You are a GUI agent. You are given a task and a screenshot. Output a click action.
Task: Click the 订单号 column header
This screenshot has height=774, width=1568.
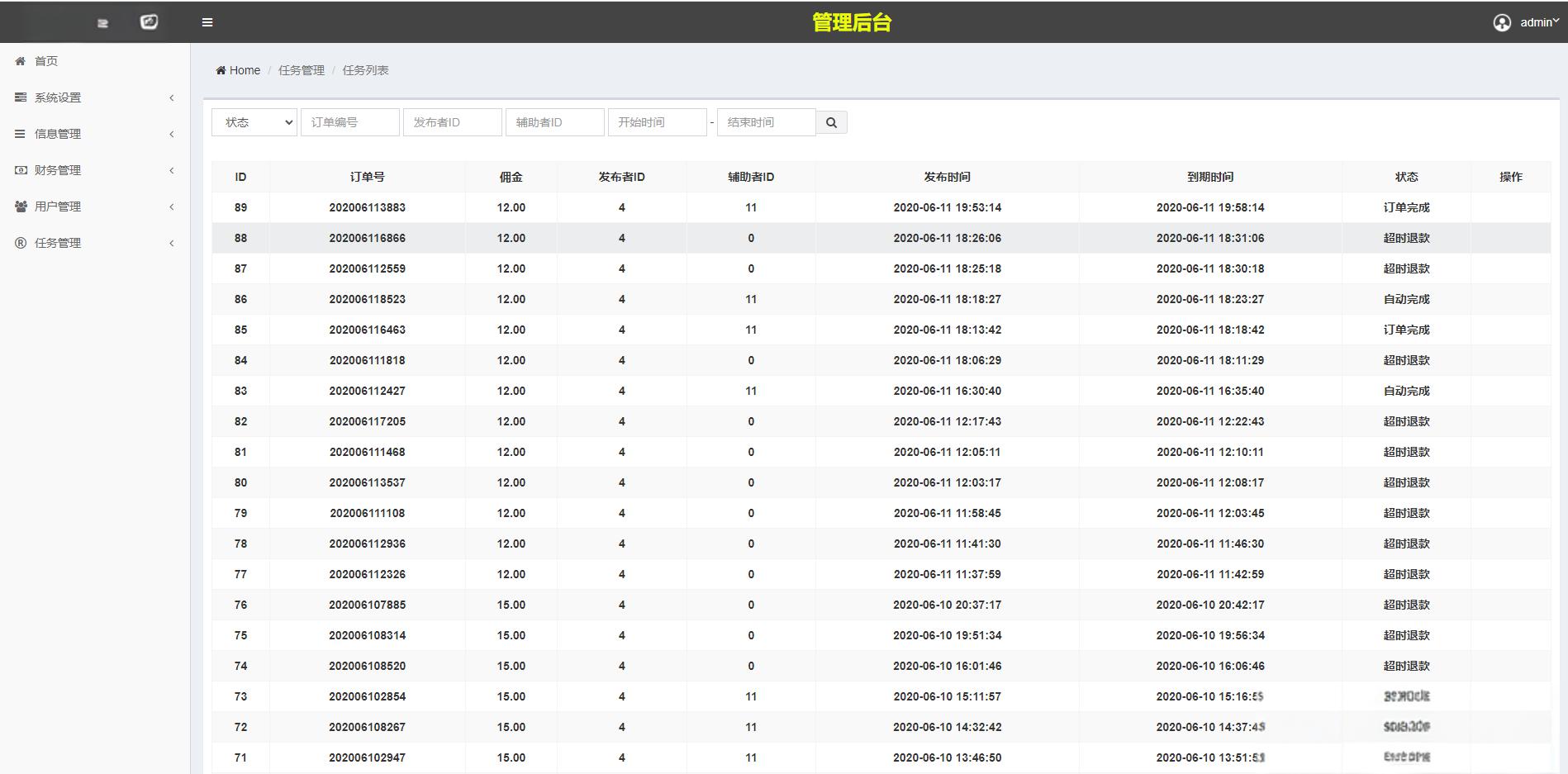pyautogui.click(x=368, y=177)
